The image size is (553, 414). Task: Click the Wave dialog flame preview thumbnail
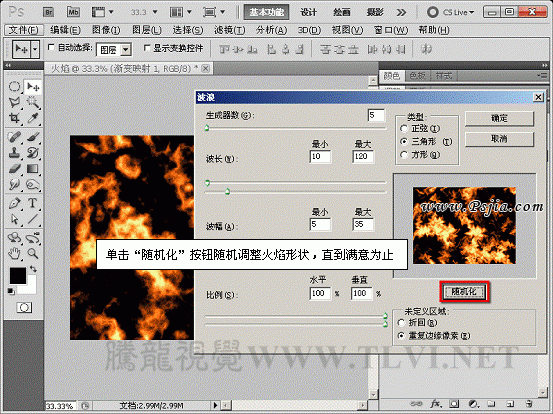[x=464, y=226]
